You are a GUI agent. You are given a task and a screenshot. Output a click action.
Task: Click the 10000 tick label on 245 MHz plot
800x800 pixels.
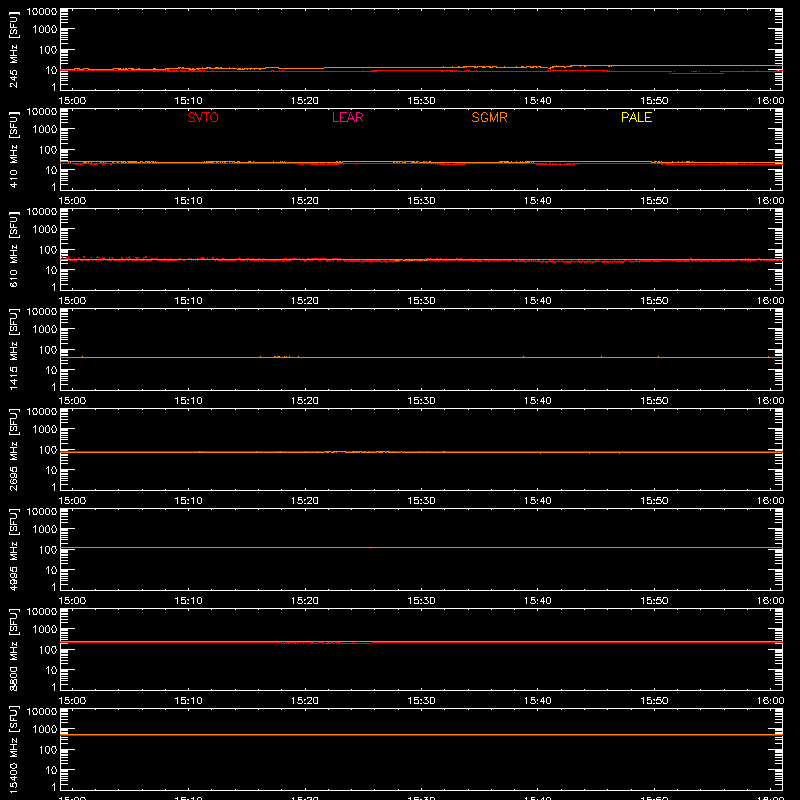point(42,12)
